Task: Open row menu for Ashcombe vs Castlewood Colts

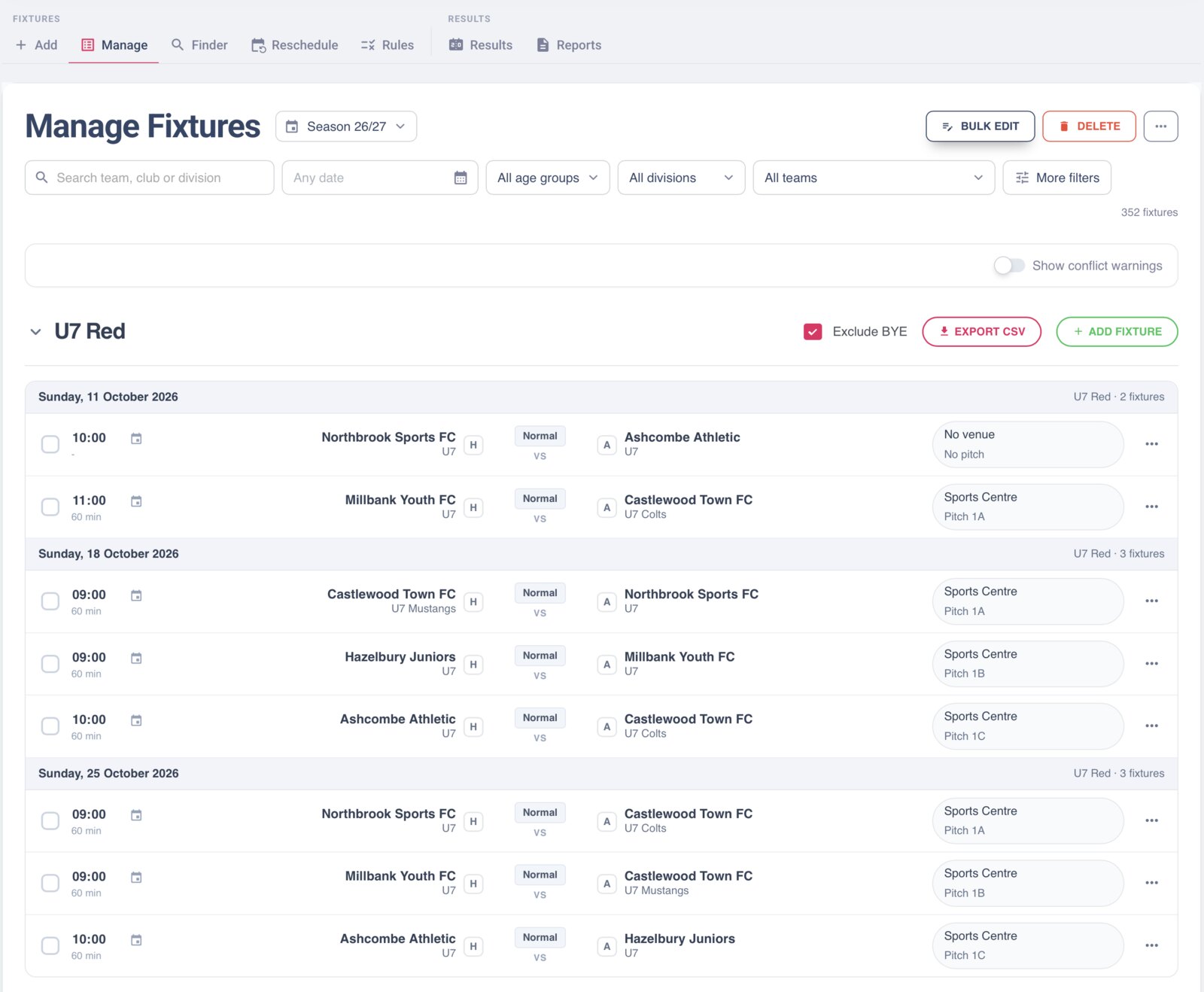Action: tap(1151, 726)
